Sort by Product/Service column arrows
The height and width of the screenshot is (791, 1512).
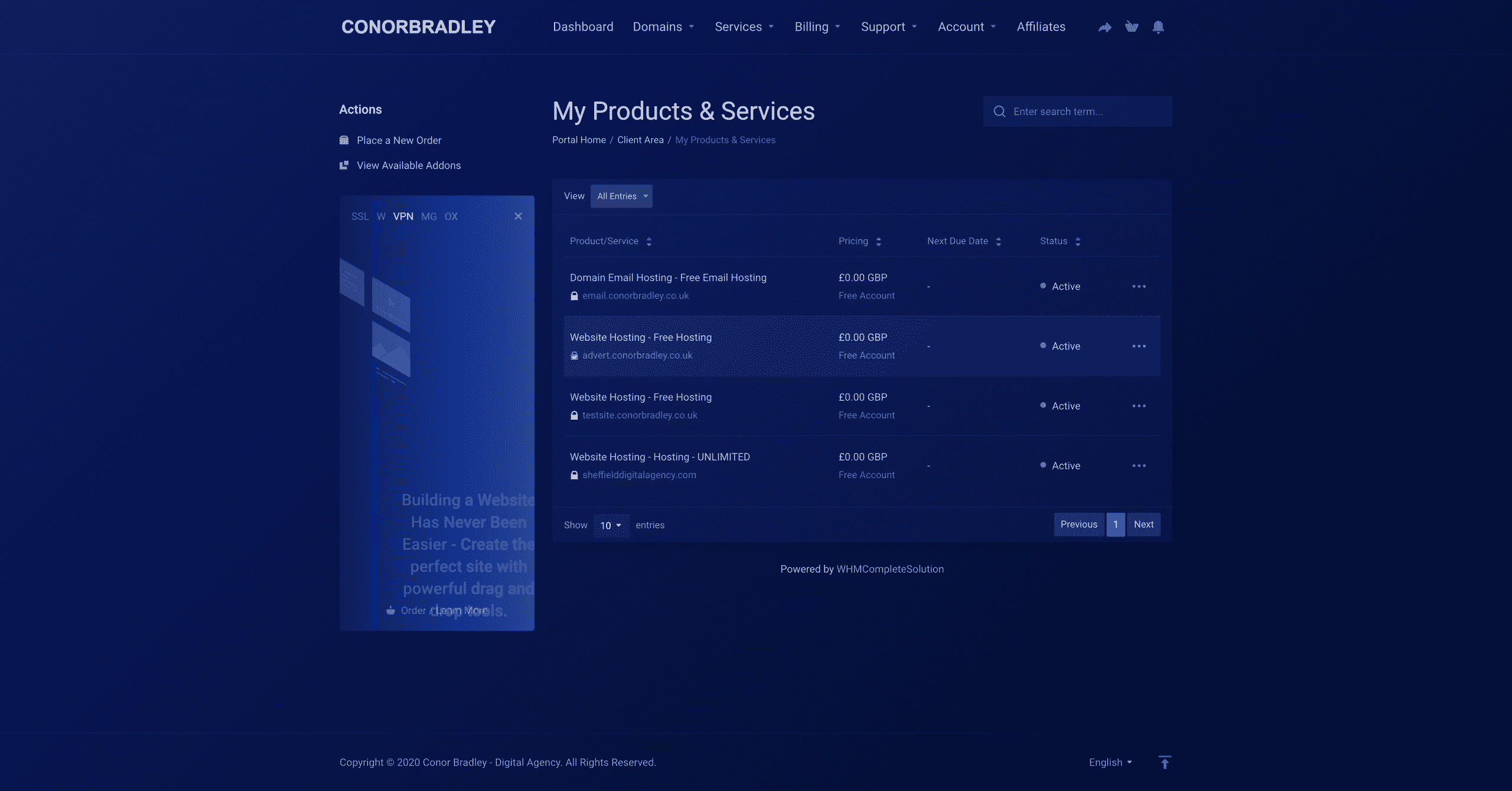coord(649,241)
